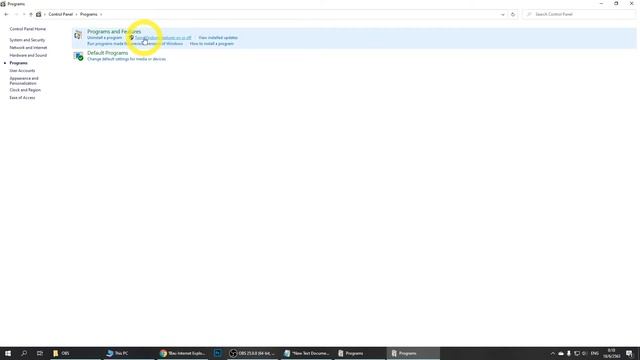The height and width of the screenshot is (360, 640).
Task: Switch to This PC taskbar item
Action: (x=129, y=353)
